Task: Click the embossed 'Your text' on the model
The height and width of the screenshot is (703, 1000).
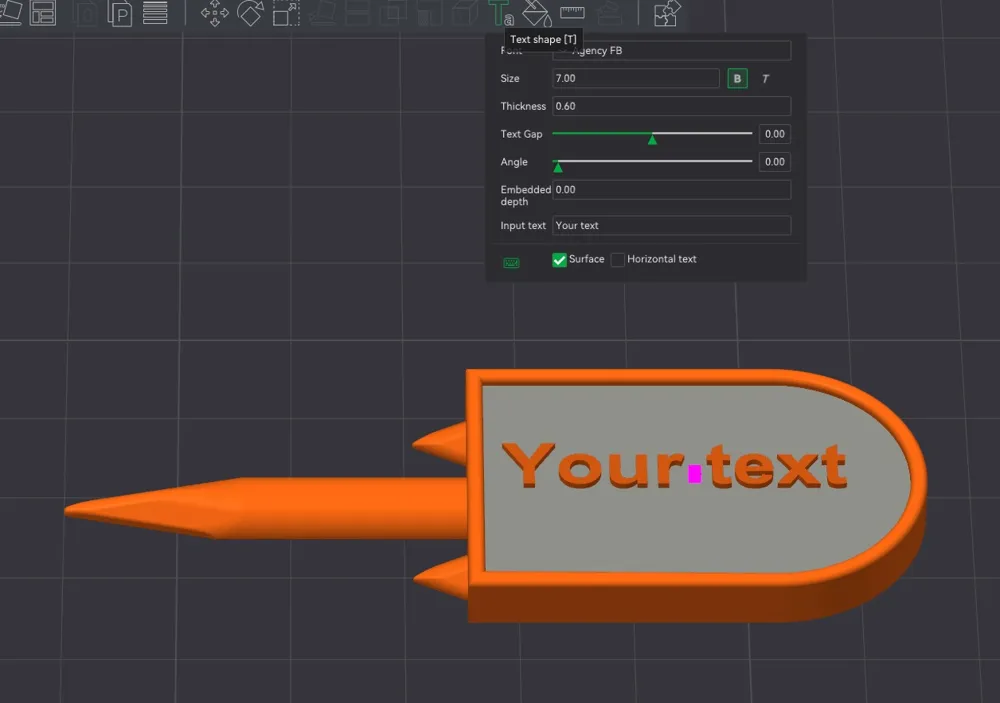Action: (x=674, y=466)
